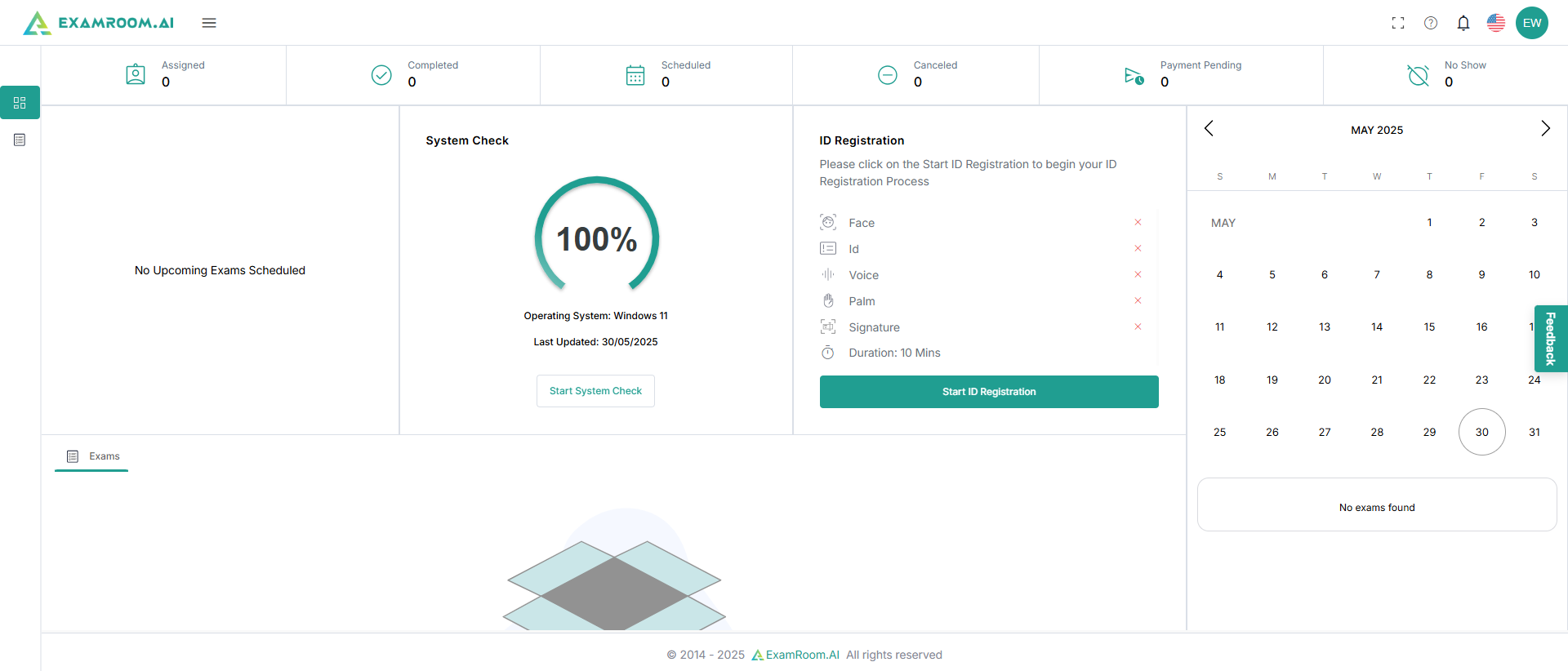The width and height of the screenshot is (1568, 671).
Task: Toggle fullscreen mode icon
Action: [1398, 23]
